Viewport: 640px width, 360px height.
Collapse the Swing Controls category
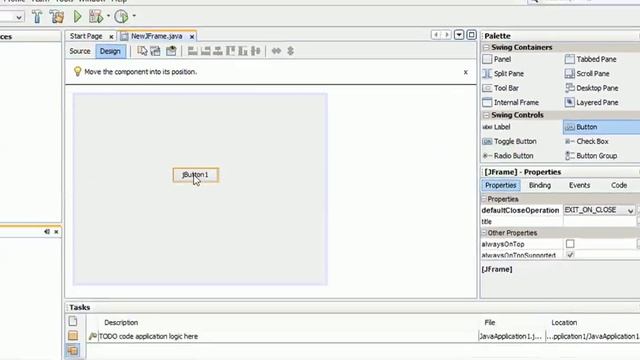[486, 116]
